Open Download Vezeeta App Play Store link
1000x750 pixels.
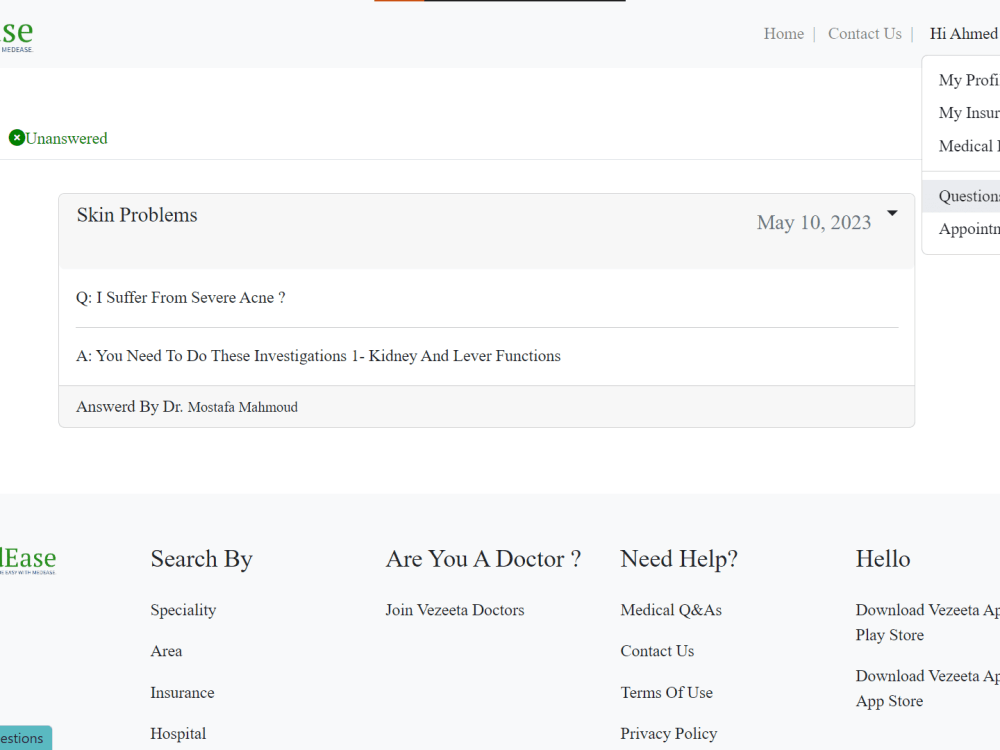[927, 622]
